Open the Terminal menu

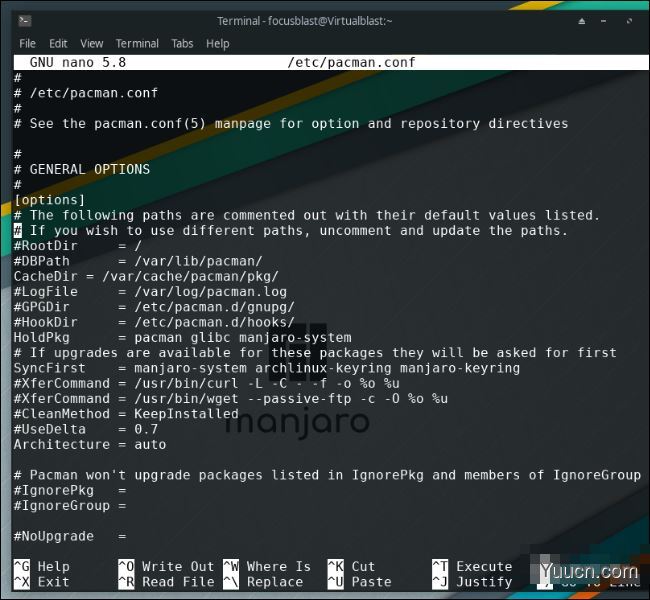pos(137,44)
